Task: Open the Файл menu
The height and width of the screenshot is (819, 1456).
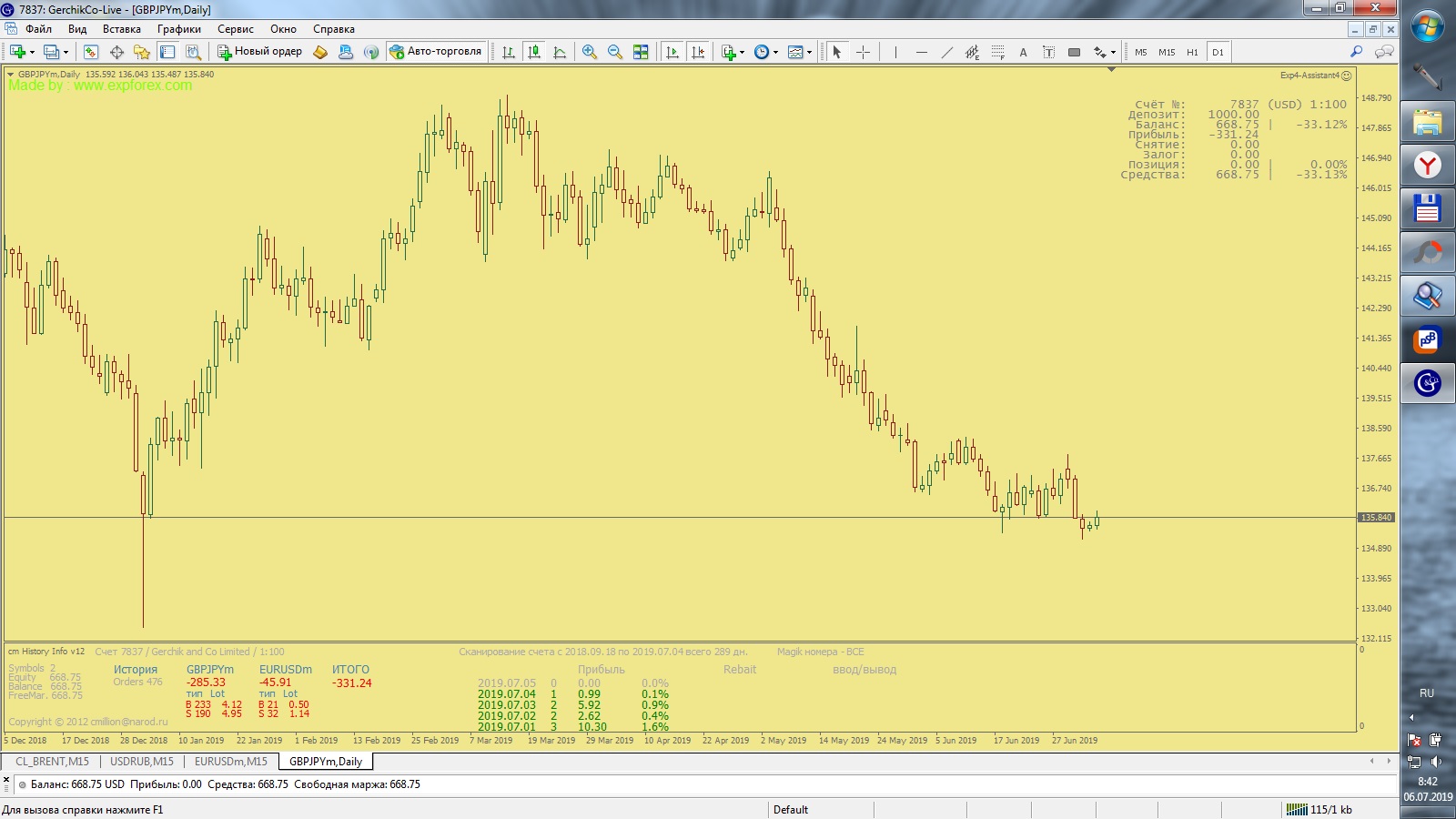Action: point(38,29)
